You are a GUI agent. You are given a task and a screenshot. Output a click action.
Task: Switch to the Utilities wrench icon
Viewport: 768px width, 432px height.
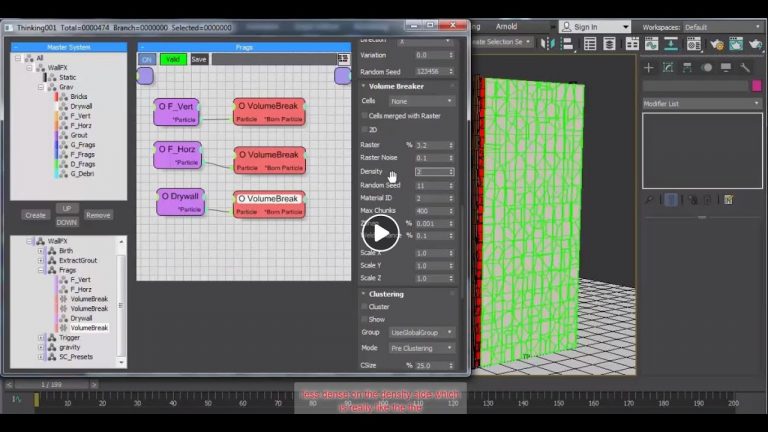pos(744,68)
